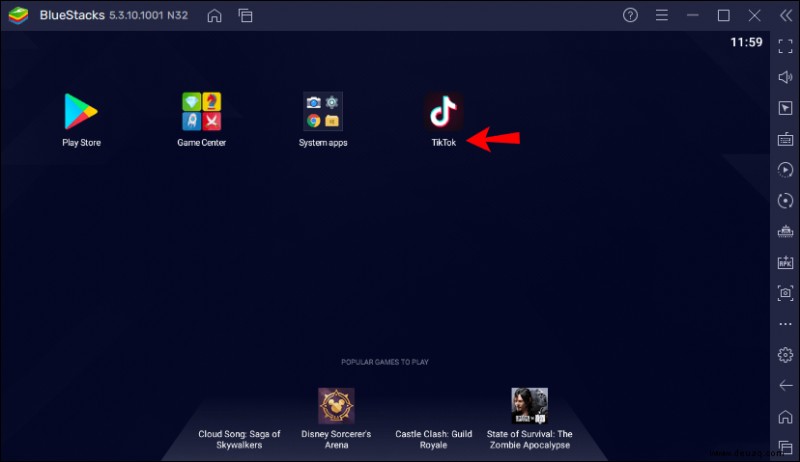Screen dimensions: 800x462
Task: Take a screenshot with the camera icon
Action: click(785, 293)
